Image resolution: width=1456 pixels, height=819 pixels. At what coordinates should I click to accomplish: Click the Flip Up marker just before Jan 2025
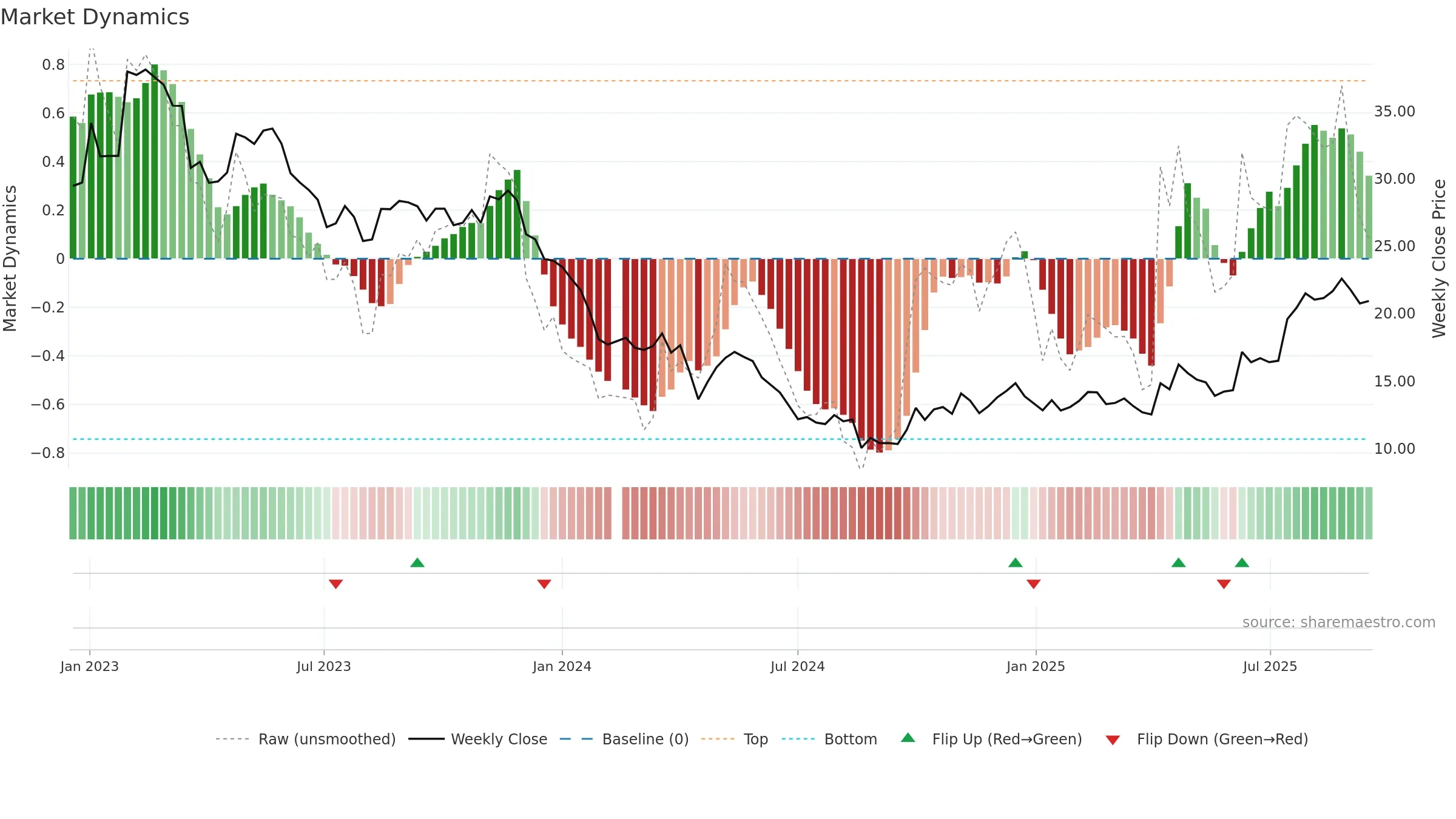click(1016, 562)
